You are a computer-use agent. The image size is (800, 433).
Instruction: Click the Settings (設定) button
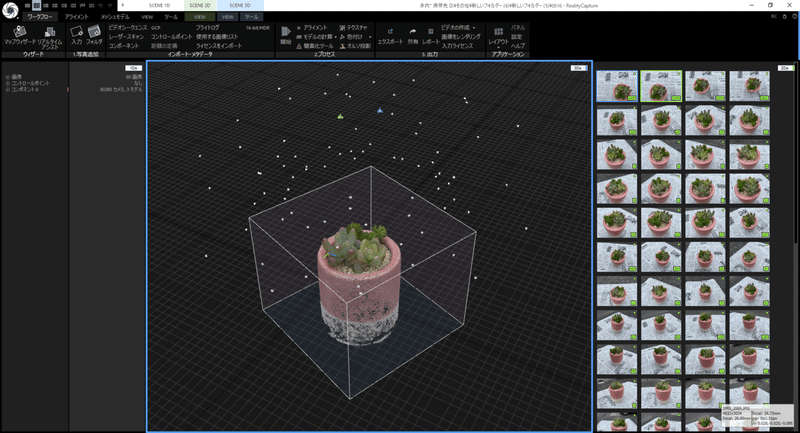pos(517,37)
